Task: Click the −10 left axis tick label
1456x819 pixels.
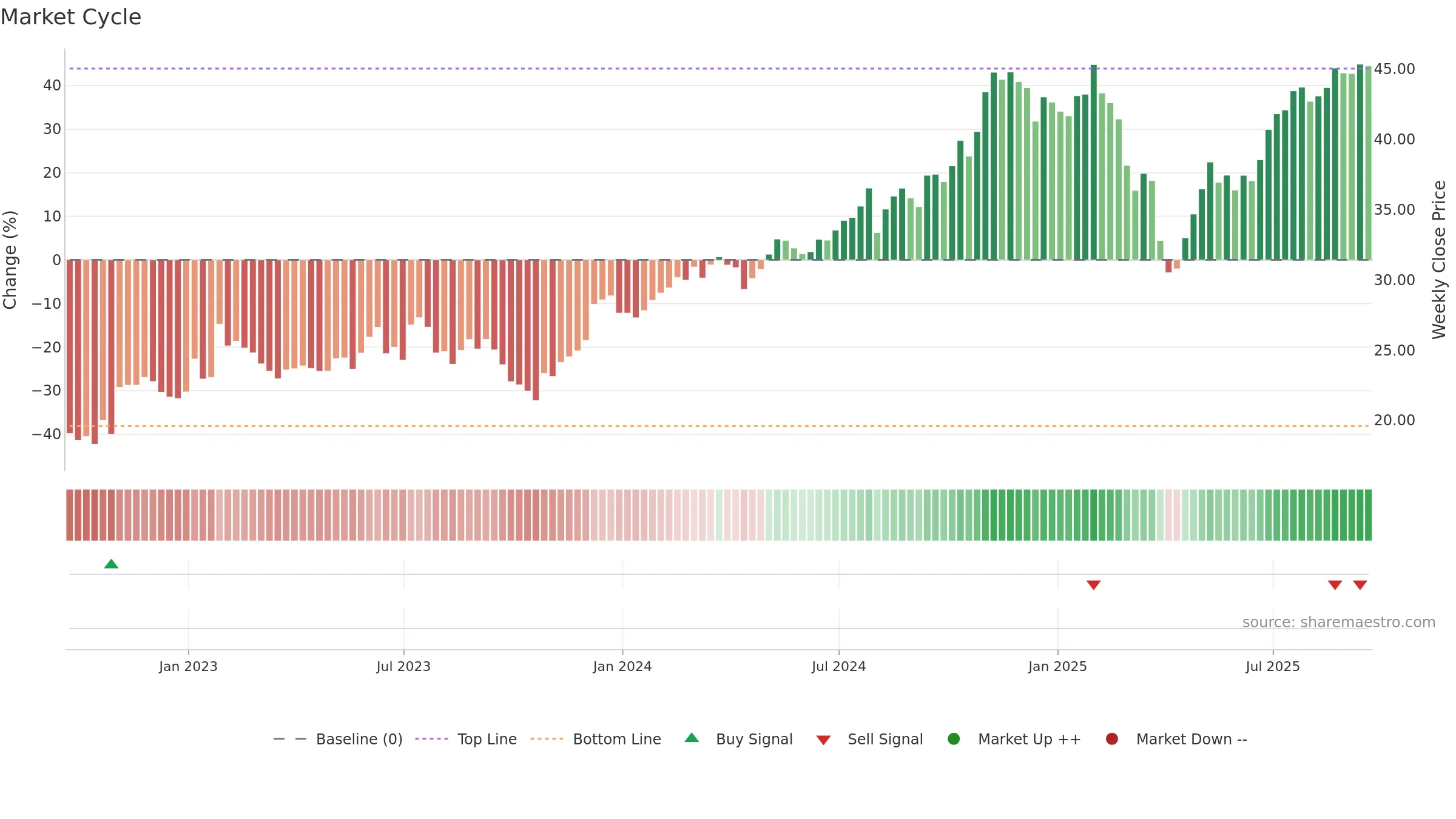Action: click(47, 304)
